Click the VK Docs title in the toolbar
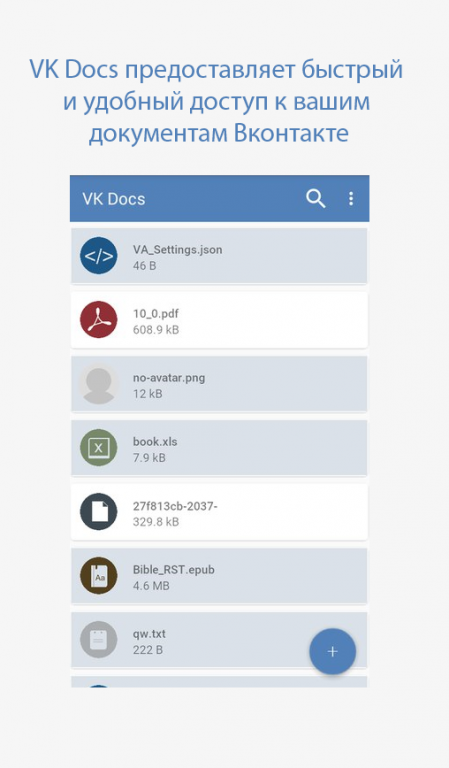The width and height of the screenshot is (449, 768). (114, 199)
